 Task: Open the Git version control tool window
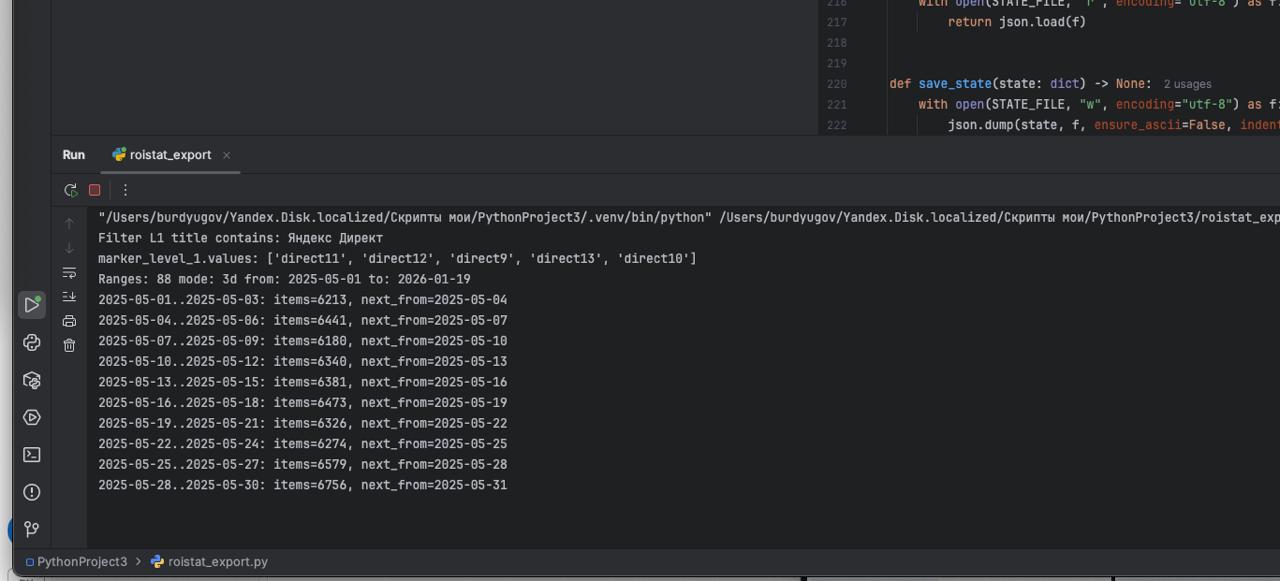tap(32, 529)
